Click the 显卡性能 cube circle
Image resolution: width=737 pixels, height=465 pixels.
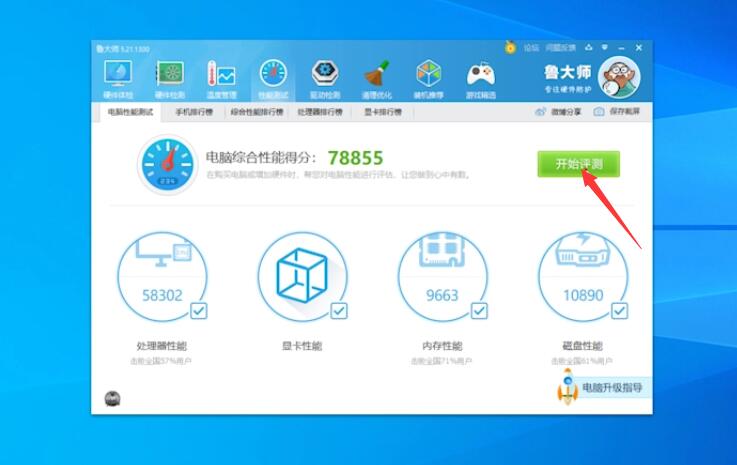(302, 277)
